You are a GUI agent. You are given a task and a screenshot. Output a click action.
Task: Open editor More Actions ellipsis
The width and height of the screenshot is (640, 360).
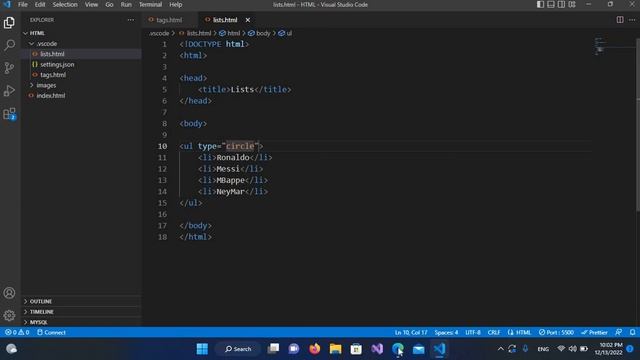pyautogui.click(x=632, y=20)
